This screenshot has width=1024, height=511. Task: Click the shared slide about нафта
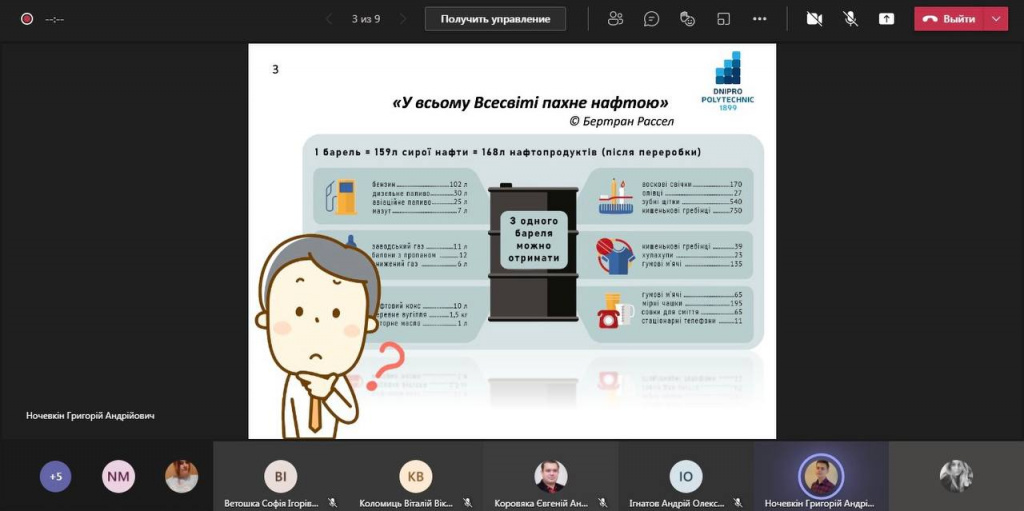(512, 241)
